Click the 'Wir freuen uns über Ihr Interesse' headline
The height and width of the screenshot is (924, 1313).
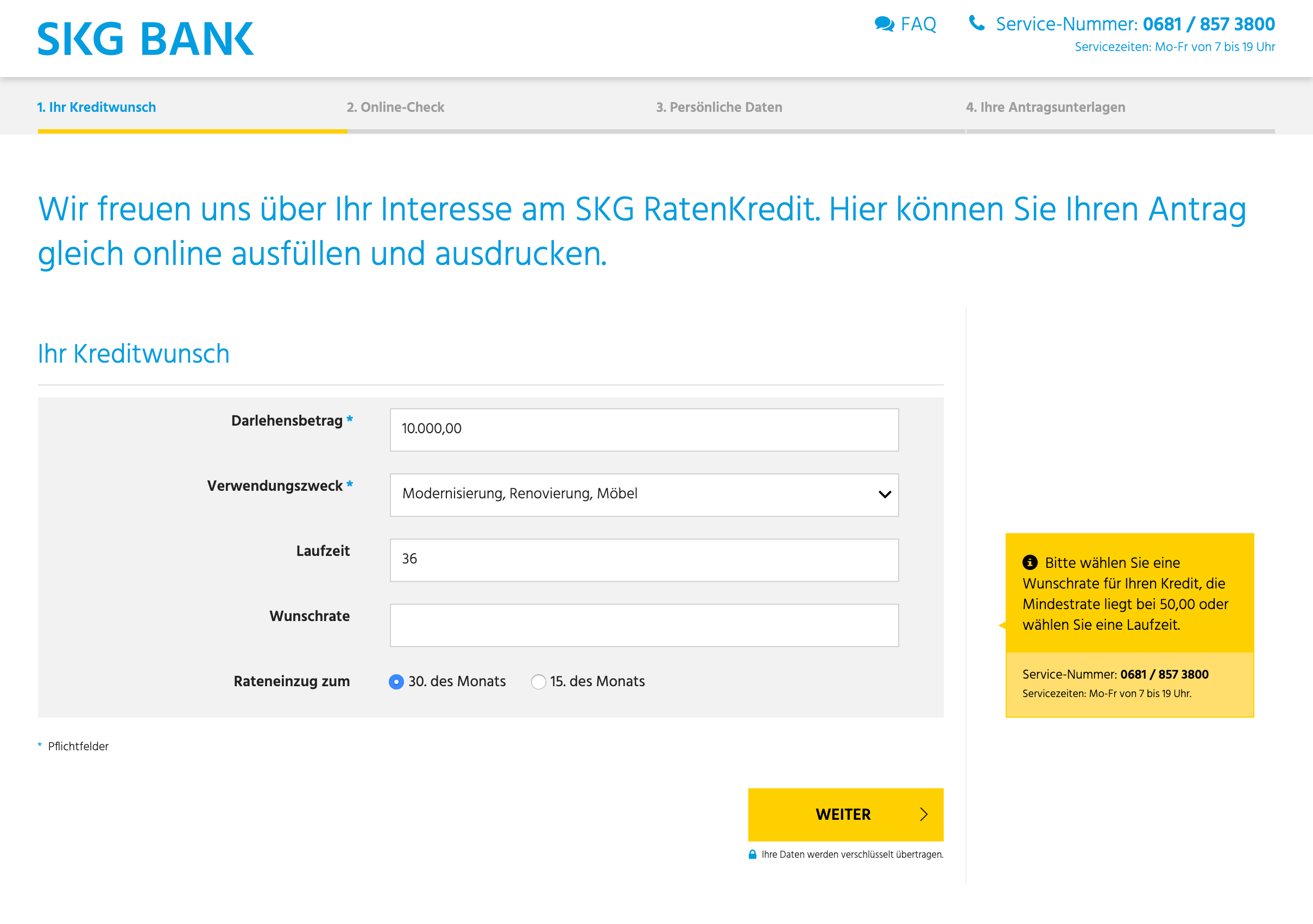tap(642, 231)
